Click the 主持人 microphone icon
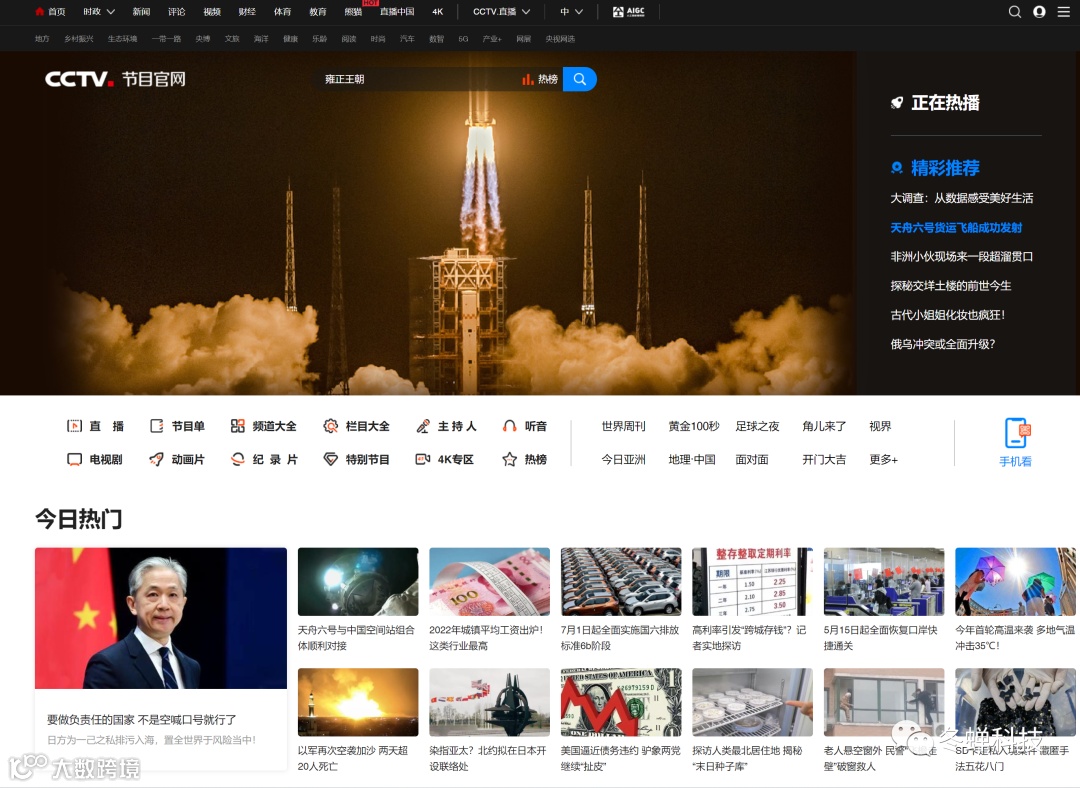Viewport: 1080px width, 788px height. [423, 426]
